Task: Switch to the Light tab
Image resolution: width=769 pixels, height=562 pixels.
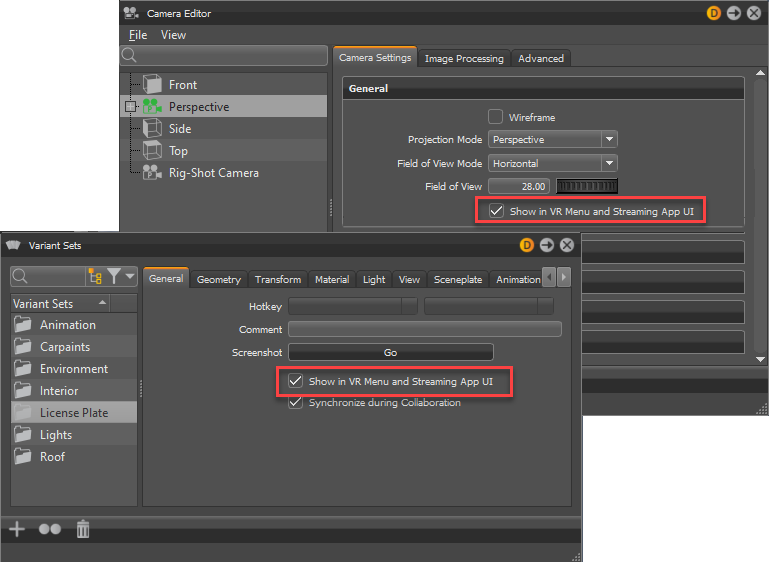Action: (374, 280)
